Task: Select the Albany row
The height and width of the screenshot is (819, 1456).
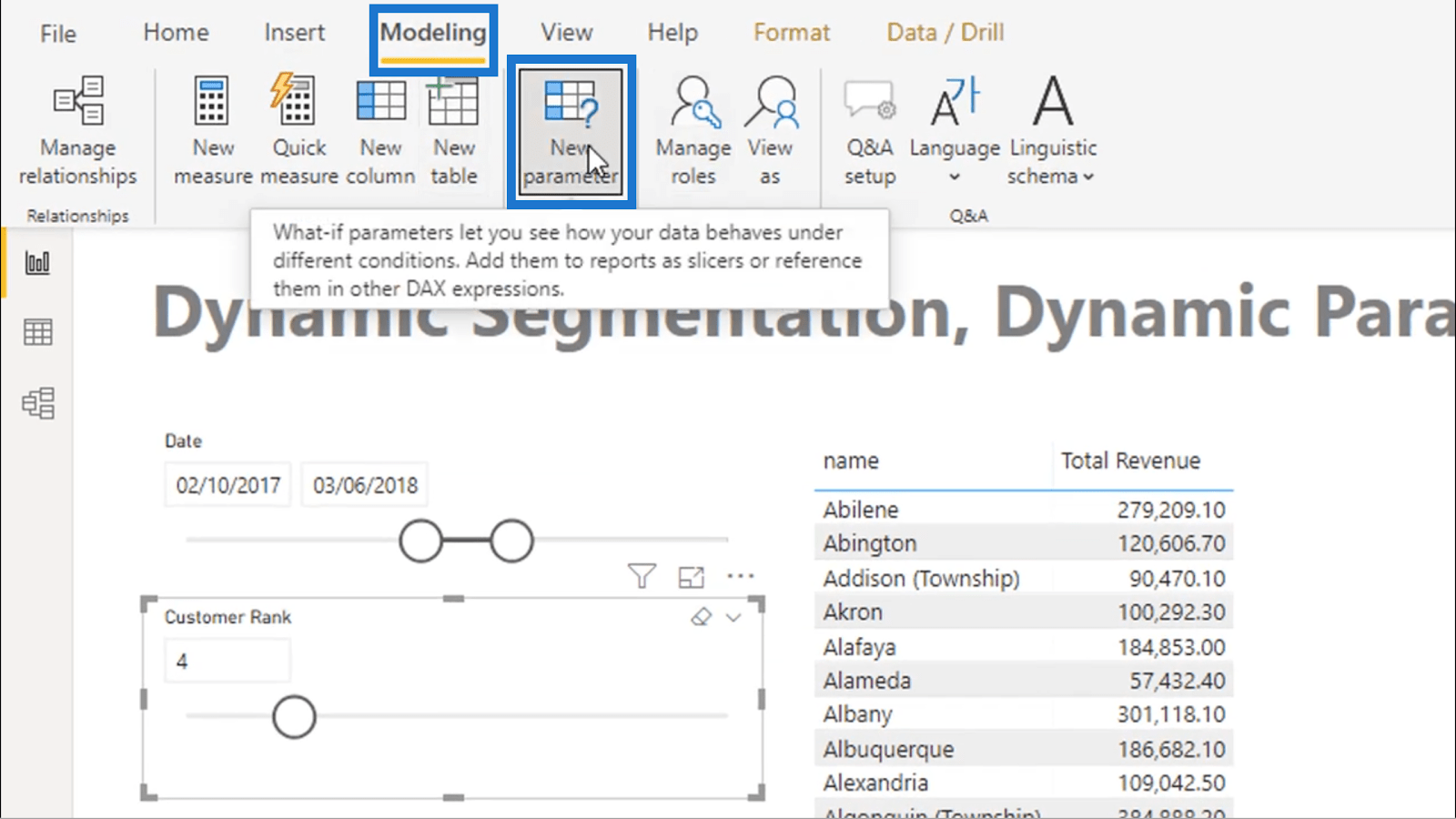Action: (1024, 714)
